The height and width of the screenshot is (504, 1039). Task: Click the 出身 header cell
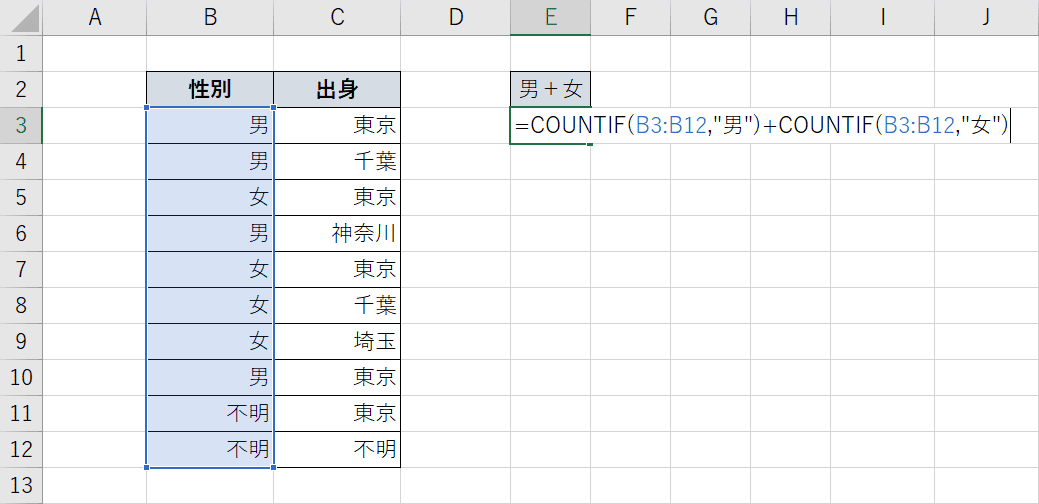point(337,89)
